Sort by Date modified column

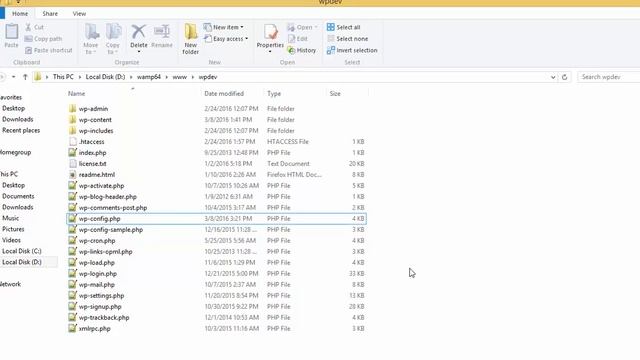pyautogui.click(x=224, y=93)
